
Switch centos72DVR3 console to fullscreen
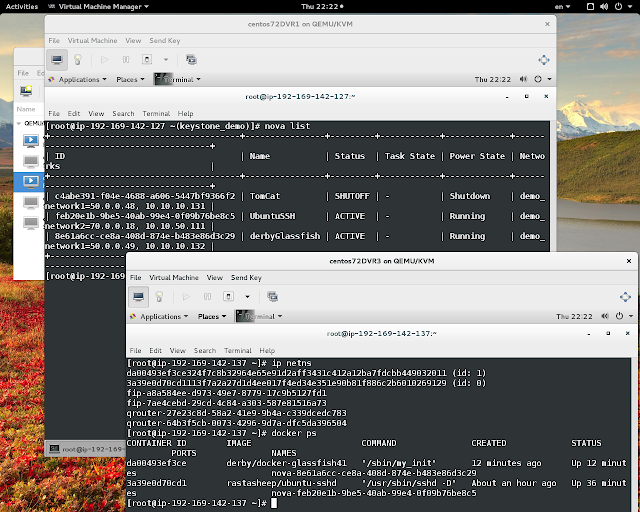click(625, 297)
